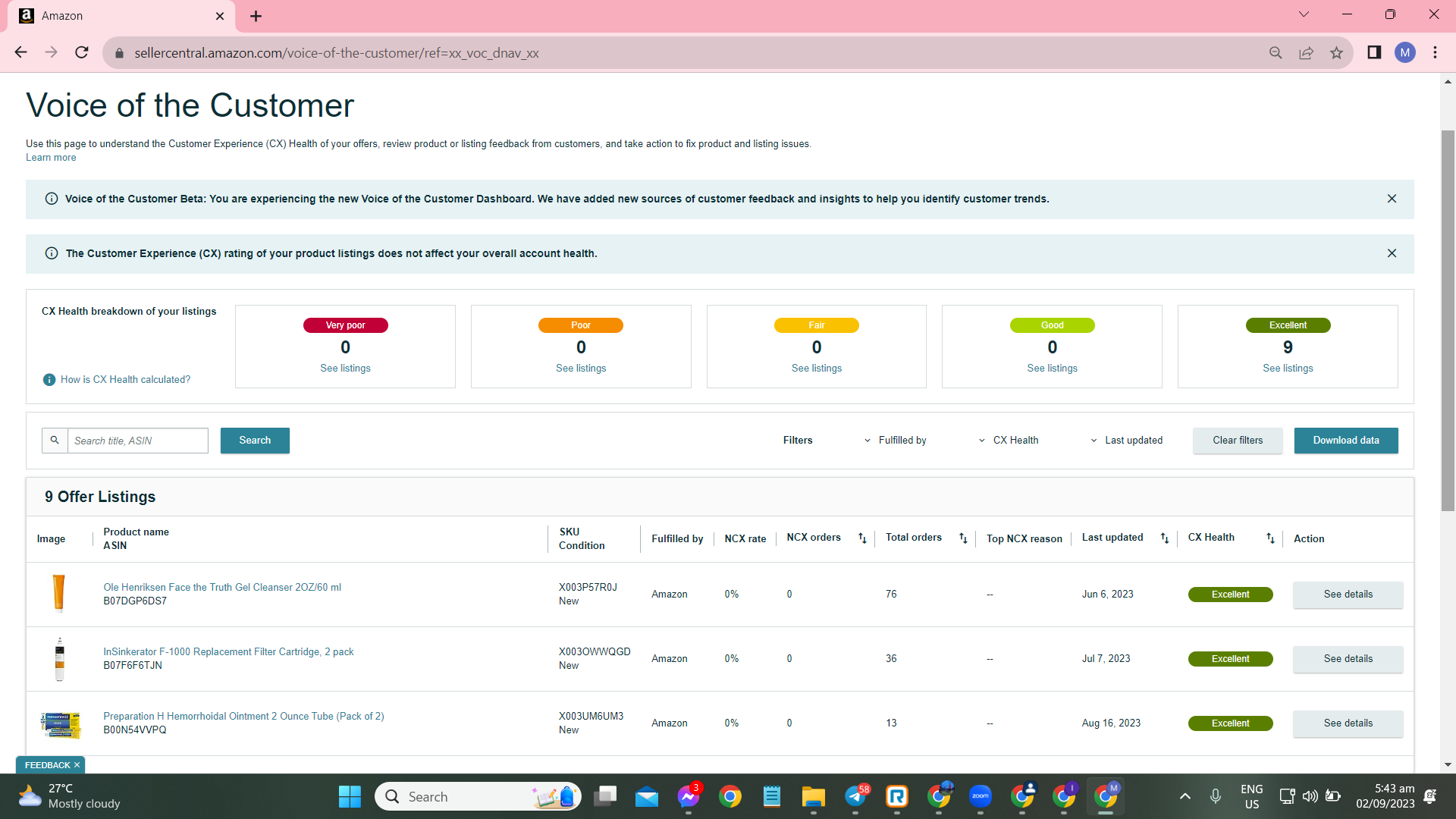Open the Chrome three-dot menu
This screenshot has height=819, width=1456.
click(x=1435, y=52)
